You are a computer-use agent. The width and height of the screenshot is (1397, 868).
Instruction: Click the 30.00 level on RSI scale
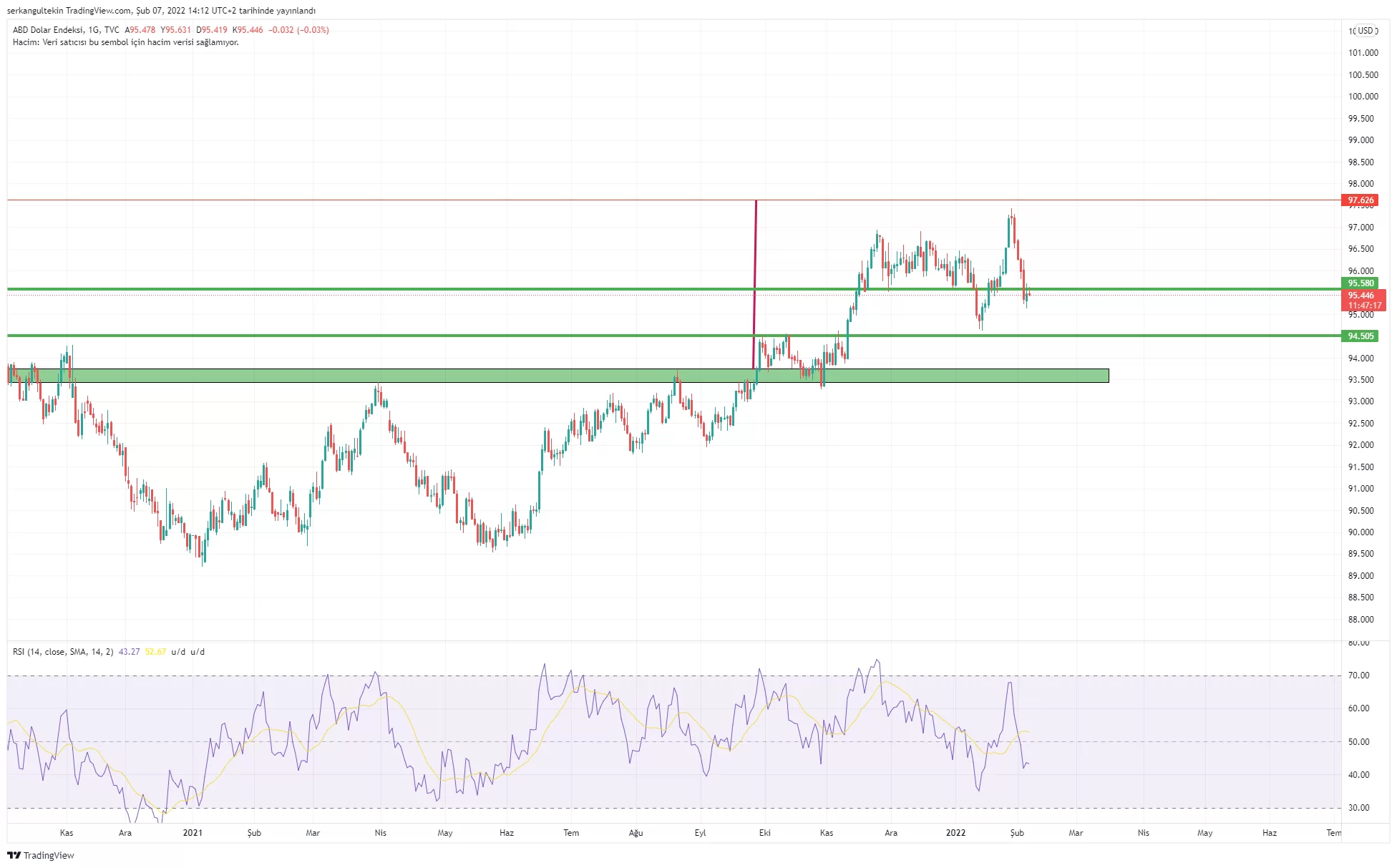1358,808
